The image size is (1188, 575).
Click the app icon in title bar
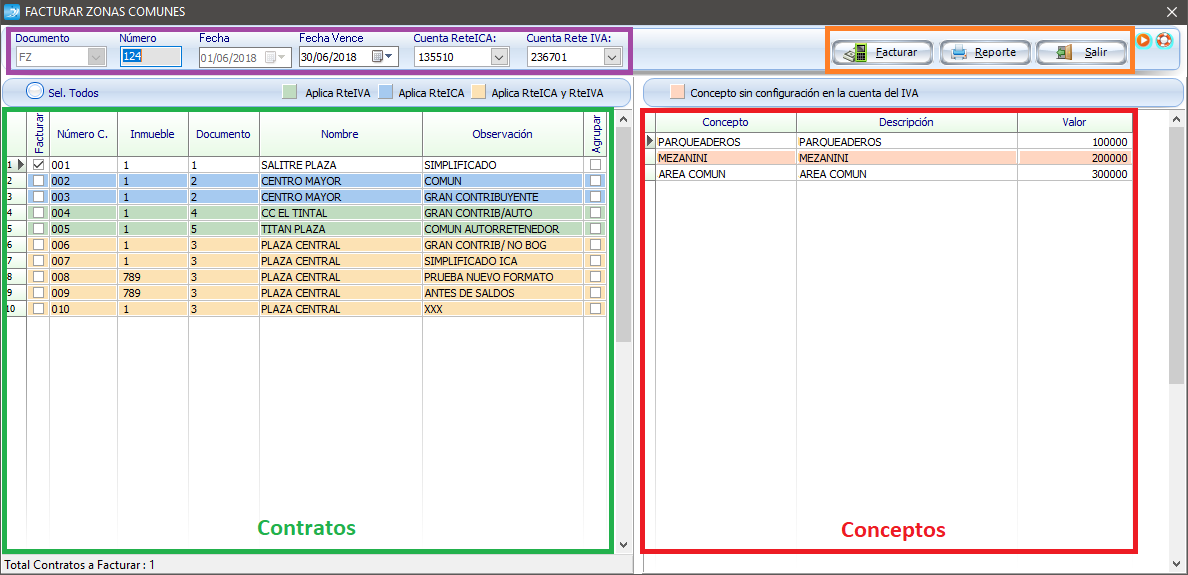pyautogui.click(x=11, y=12)
